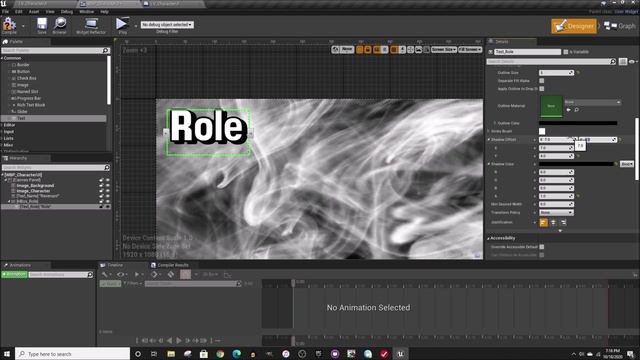Click the Outline Color swatch
Screen dimensions: 640x360
[x=578, y=123]
